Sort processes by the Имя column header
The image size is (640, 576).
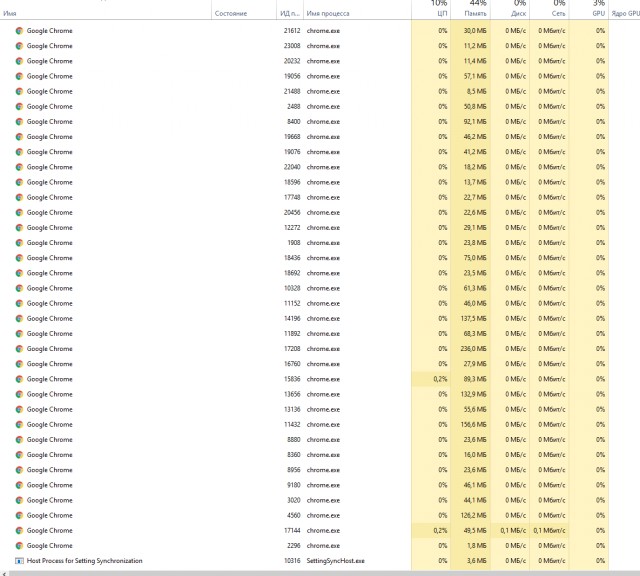pyautogui.click(x=10, y=13)
